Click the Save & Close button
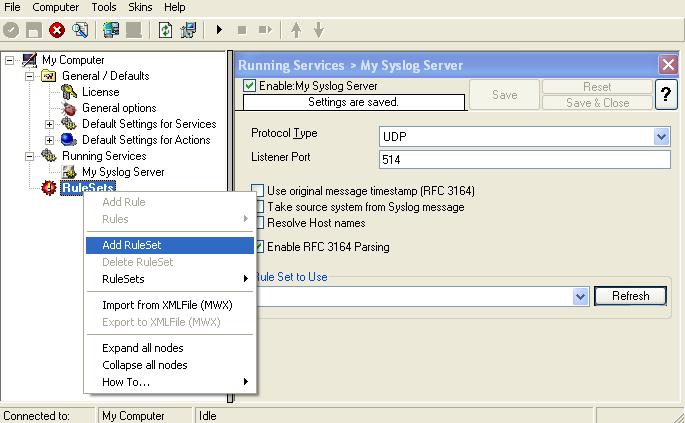 597,103
